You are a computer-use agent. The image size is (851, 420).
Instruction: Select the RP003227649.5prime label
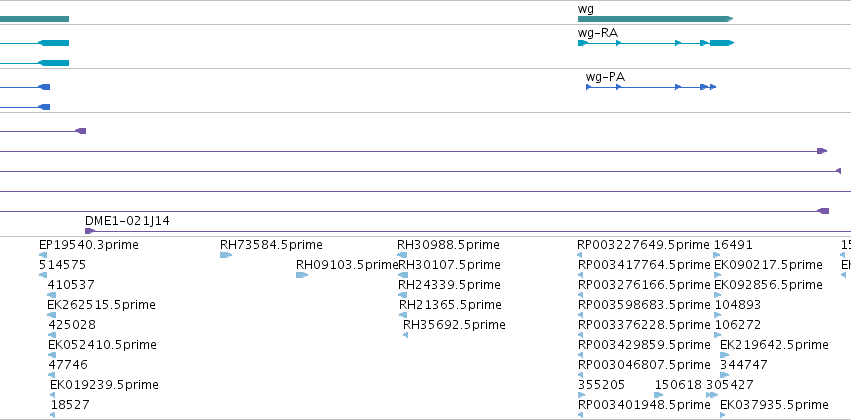click(x=643, y=245)
